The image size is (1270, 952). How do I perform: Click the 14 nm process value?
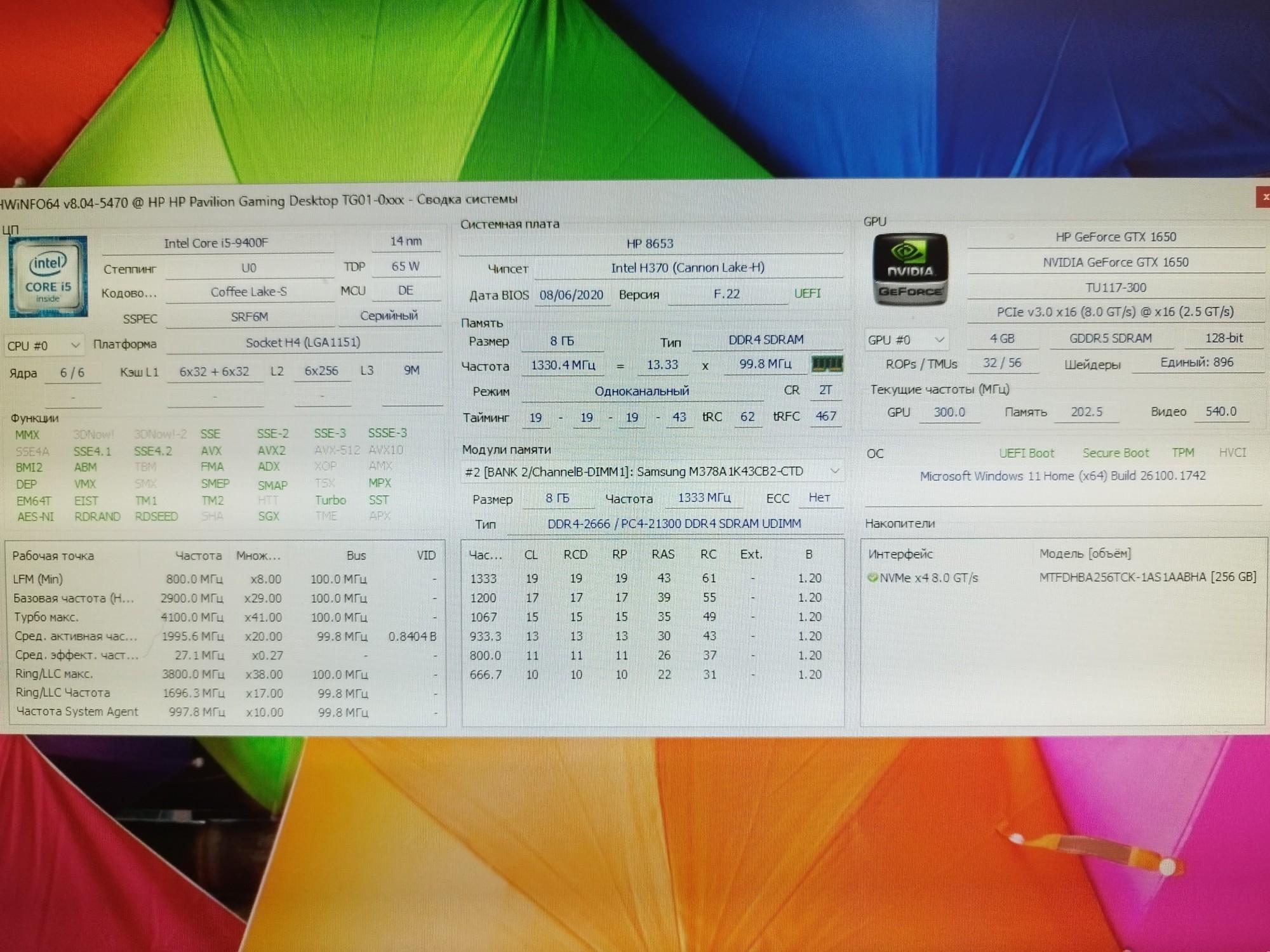pos(406,241)
